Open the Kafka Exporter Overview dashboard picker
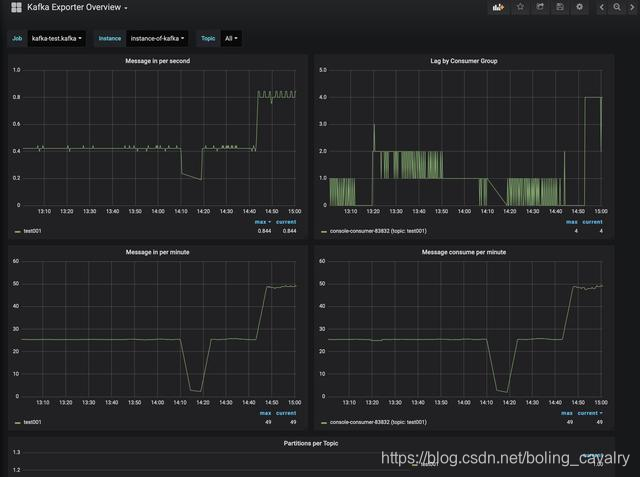Screen dimensions: 640x477 77,7
